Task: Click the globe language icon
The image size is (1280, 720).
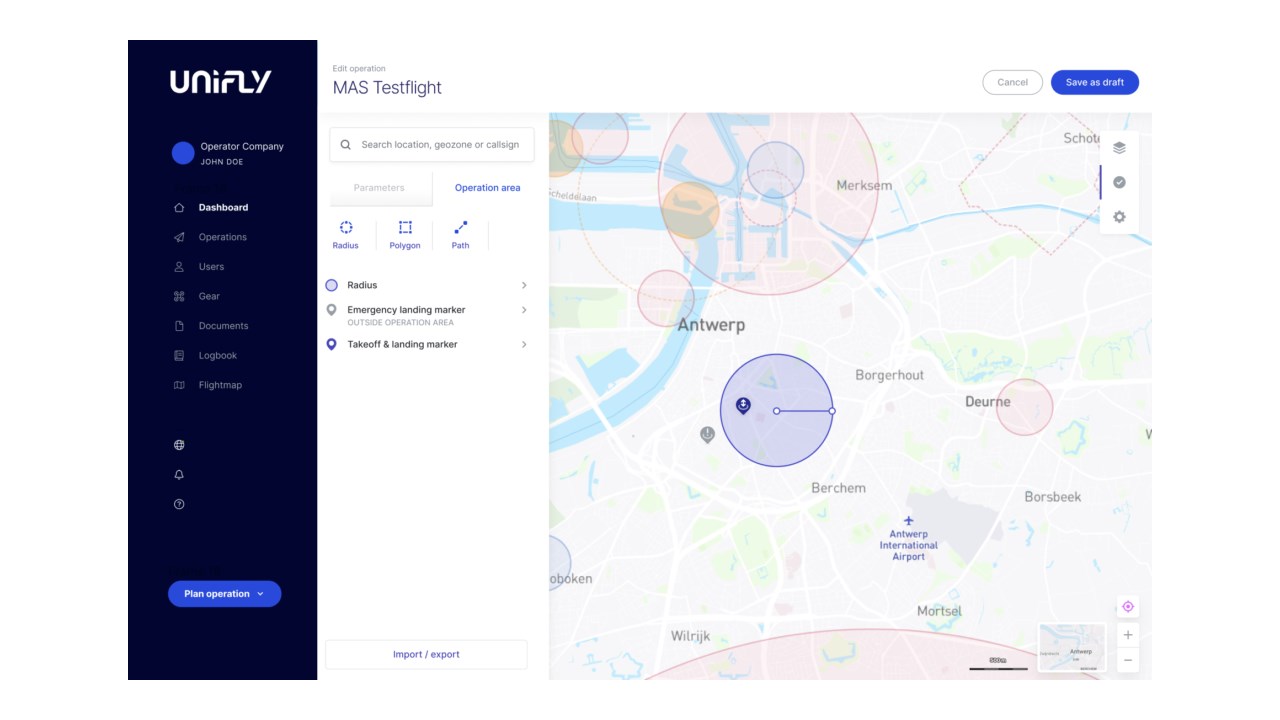Action: click(x=179, y=445)
